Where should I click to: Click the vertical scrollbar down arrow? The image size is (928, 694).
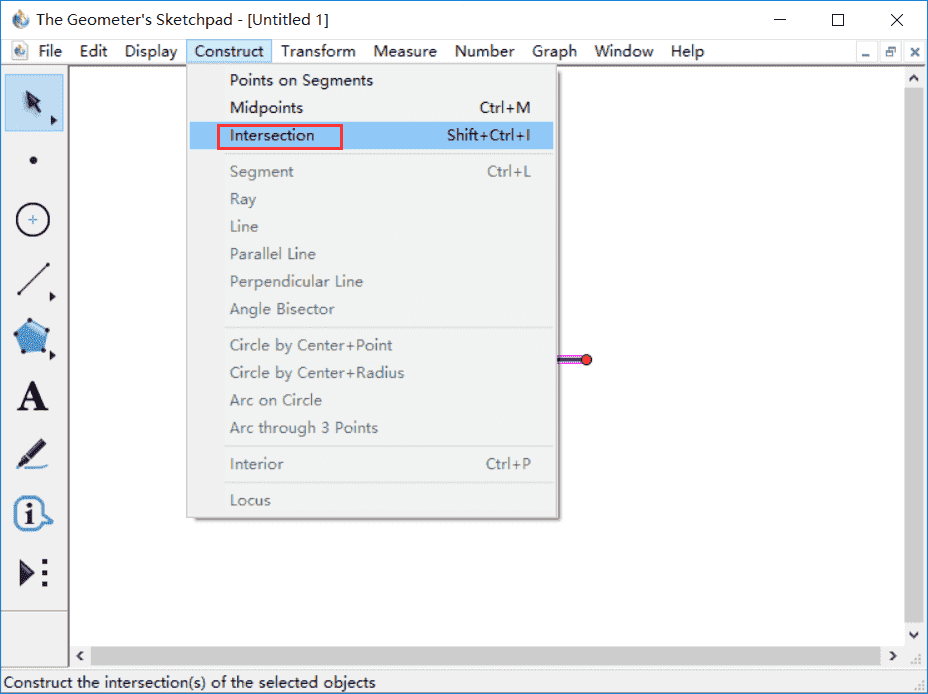(914, 635)
